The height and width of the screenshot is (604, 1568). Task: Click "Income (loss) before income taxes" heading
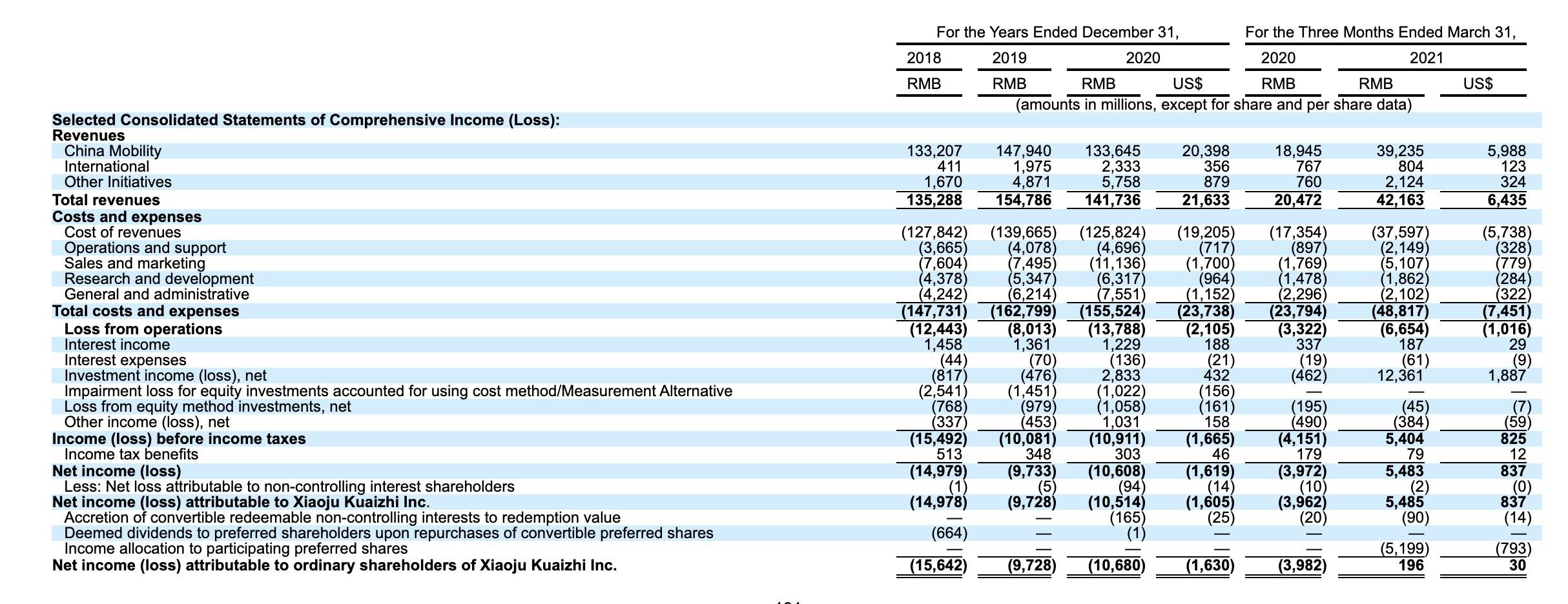point(179,439)
